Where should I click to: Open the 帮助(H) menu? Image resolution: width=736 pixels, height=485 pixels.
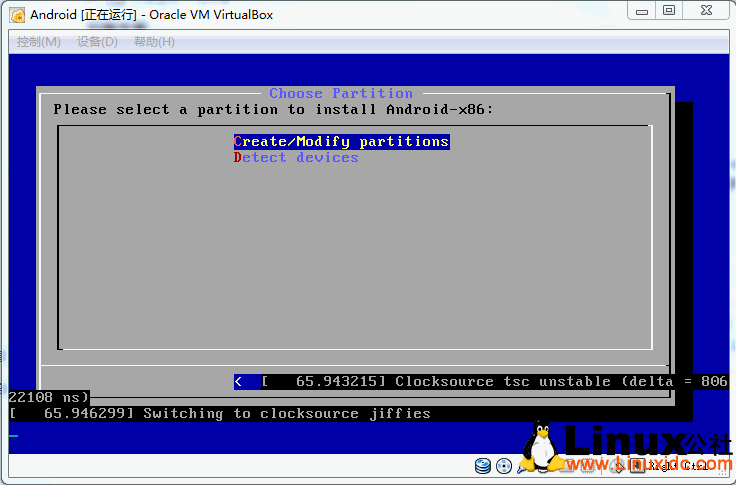click(x=154, y=42)
